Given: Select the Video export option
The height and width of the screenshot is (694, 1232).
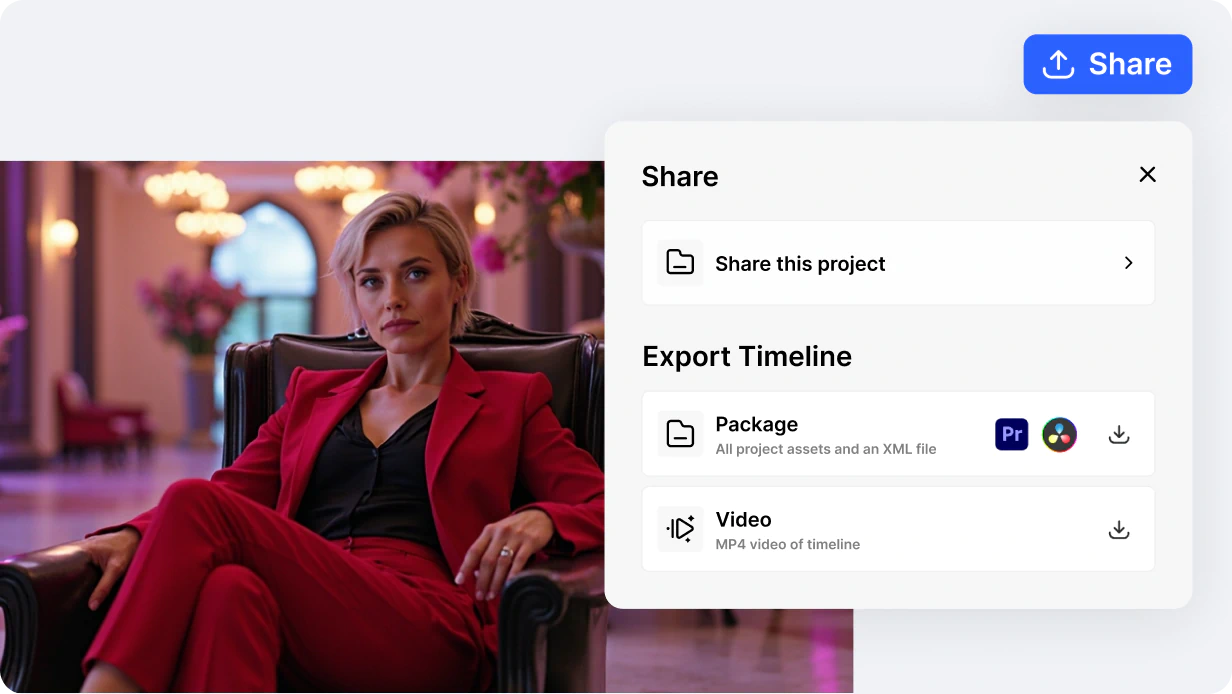Looking at the screenshot, I should [x=898, y=529].
